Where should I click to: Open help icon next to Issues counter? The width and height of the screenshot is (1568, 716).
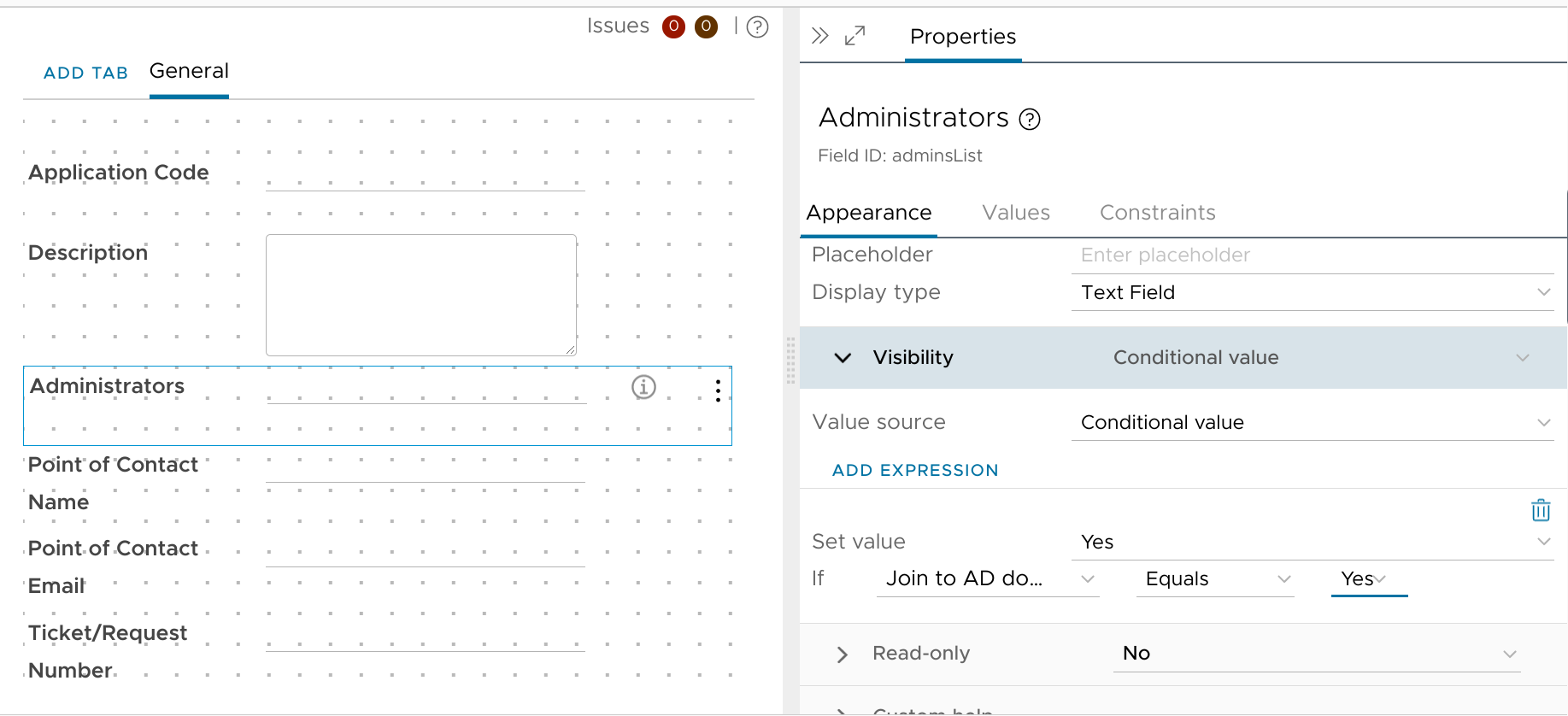click(757, 27)
